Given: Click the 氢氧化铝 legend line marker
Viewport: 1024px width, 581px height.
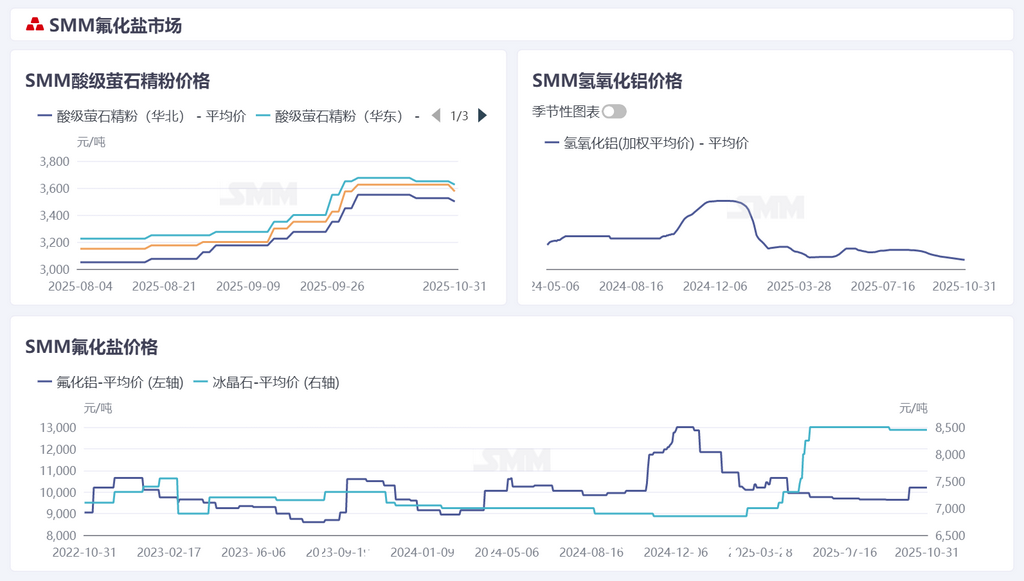Looking at the screenshot, I should tap(552, 143).
